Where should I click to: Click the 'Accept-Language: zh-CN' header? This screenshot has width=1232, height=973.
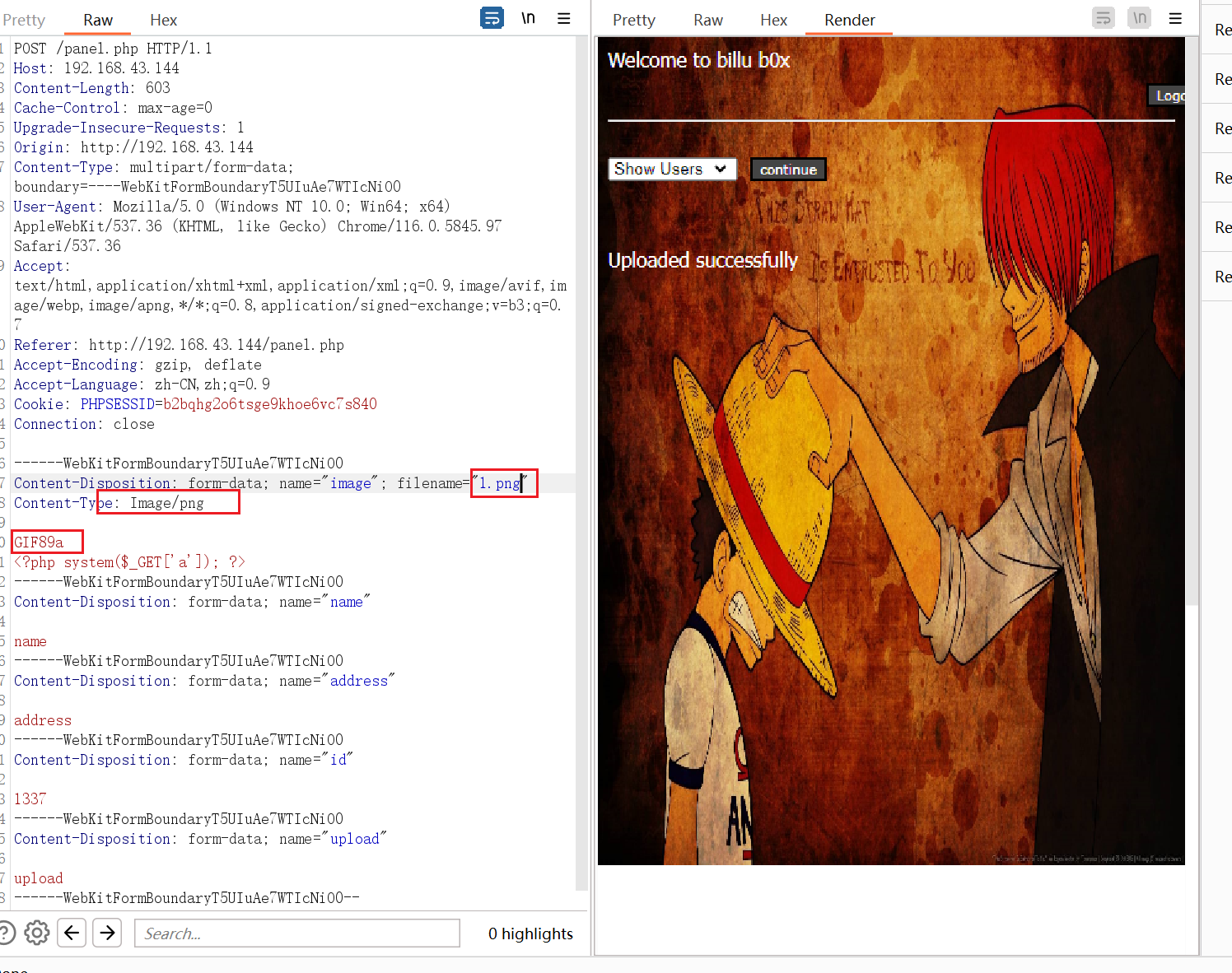click(x=142, y=384)
